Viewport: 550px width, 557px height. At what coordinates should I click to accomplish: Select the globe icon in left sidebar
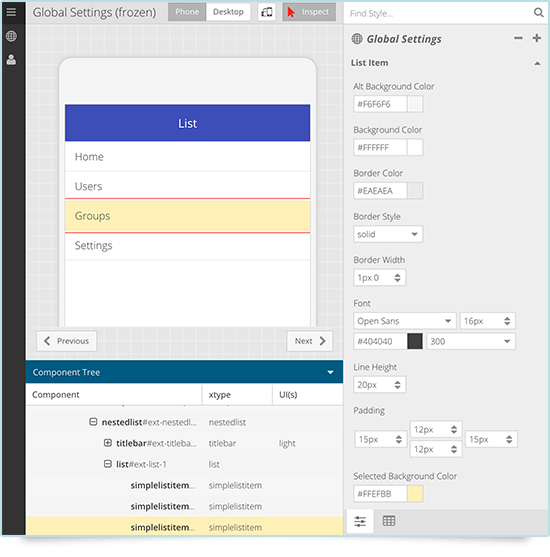[11, 36]
